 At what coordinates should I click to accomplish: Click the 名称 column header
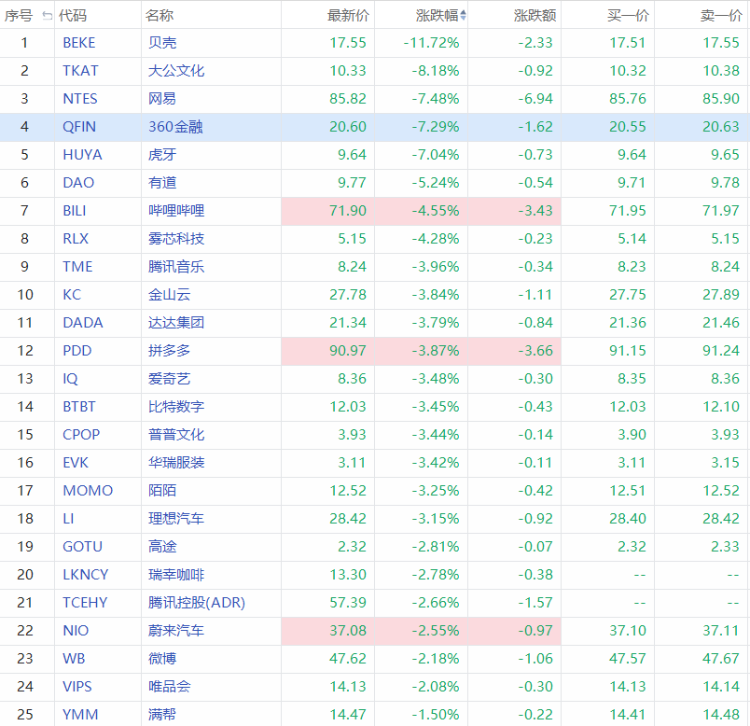[159, 16]
